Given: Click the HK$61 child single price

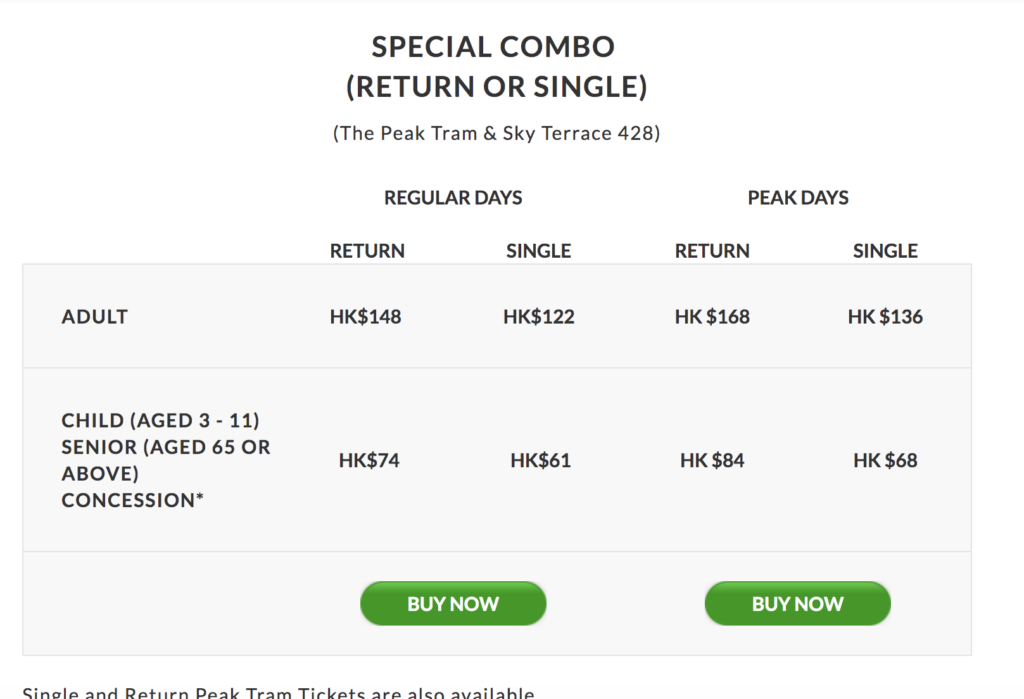Looking at the screenshot, I should 541,461.
